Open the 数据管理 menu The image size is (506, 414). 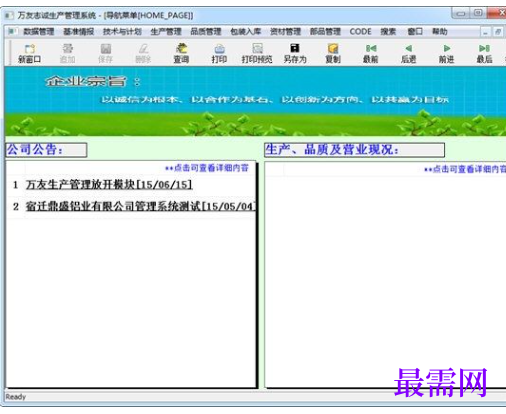[39, 32]
